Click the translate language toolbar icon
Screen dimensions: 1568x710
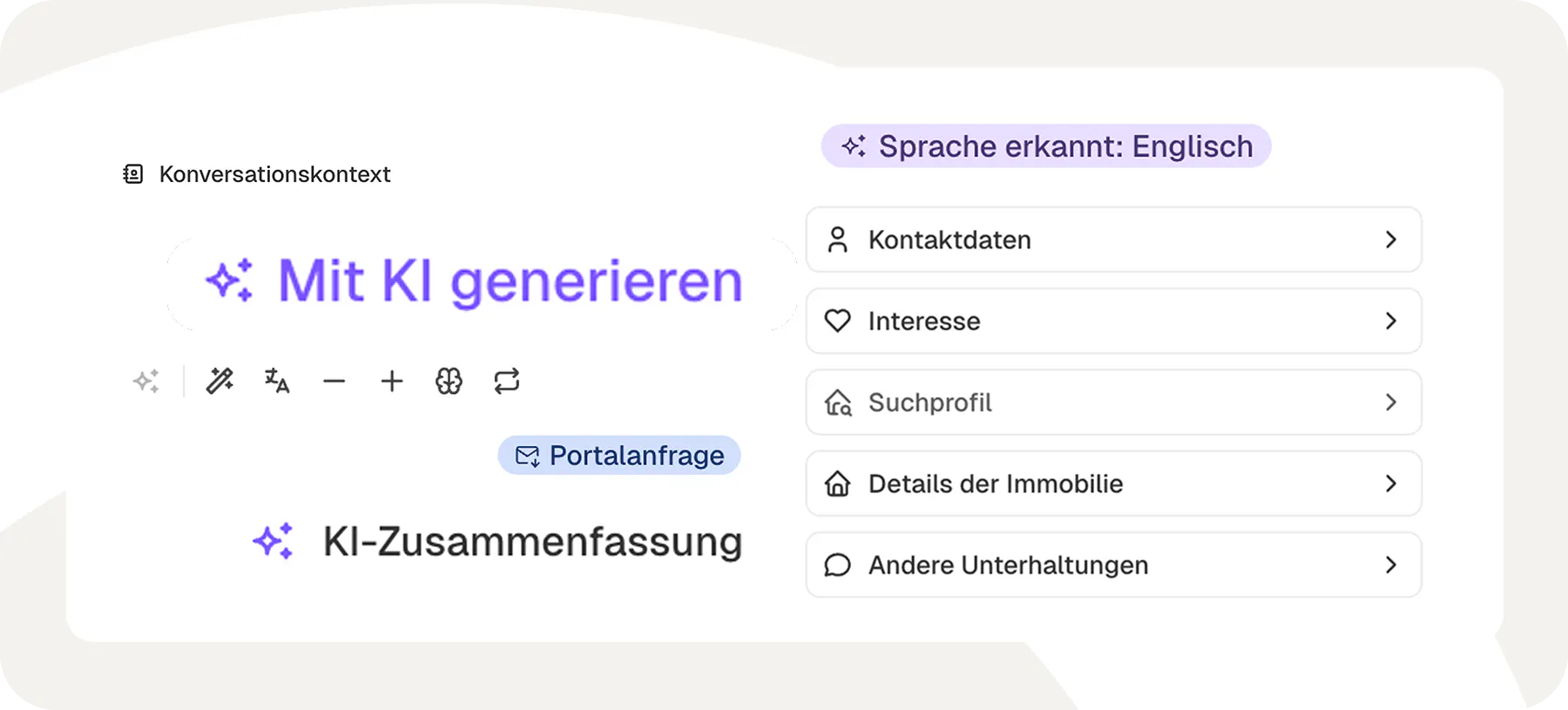(277, 381)
